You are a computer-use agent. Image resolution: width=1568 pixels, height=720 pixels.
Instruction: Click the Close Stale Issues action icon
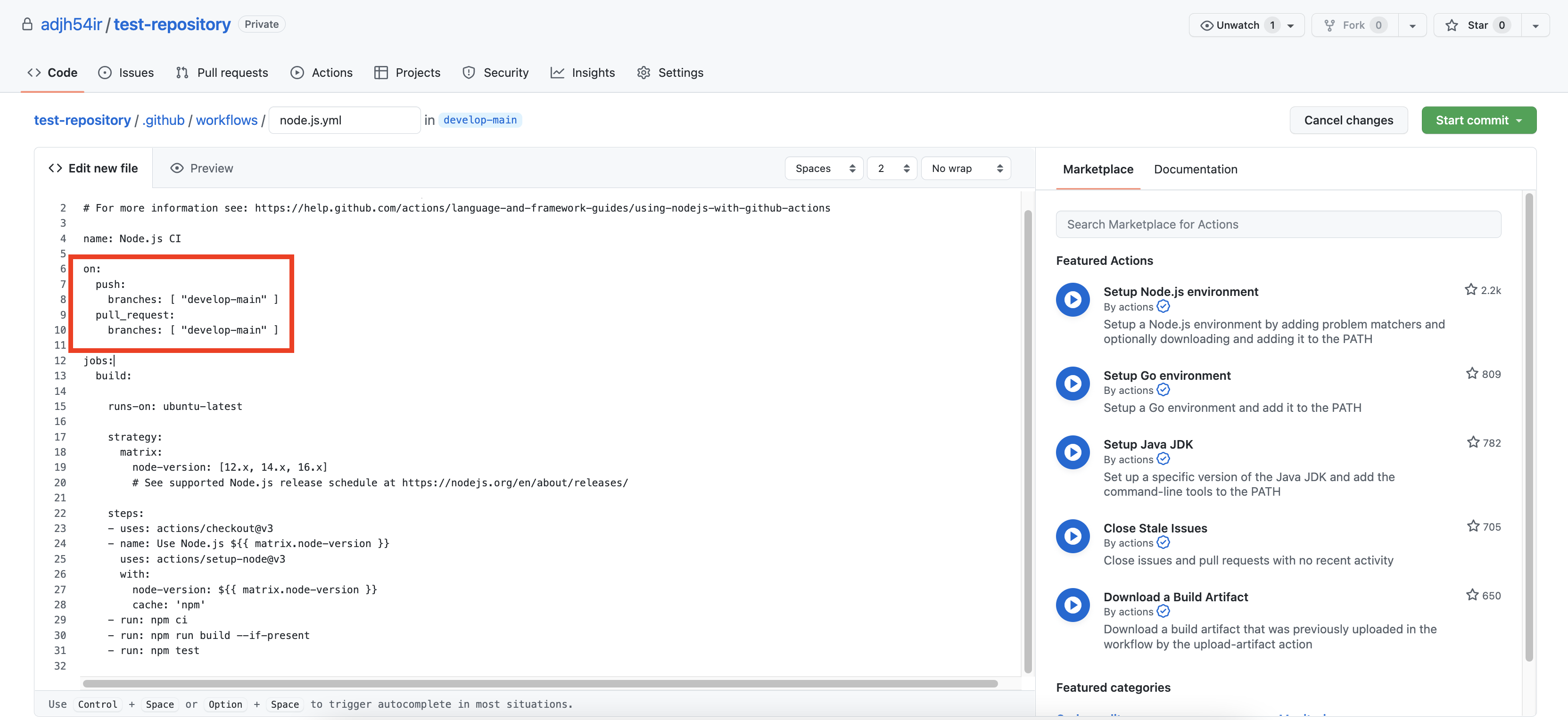click(x=1073, y=536)
